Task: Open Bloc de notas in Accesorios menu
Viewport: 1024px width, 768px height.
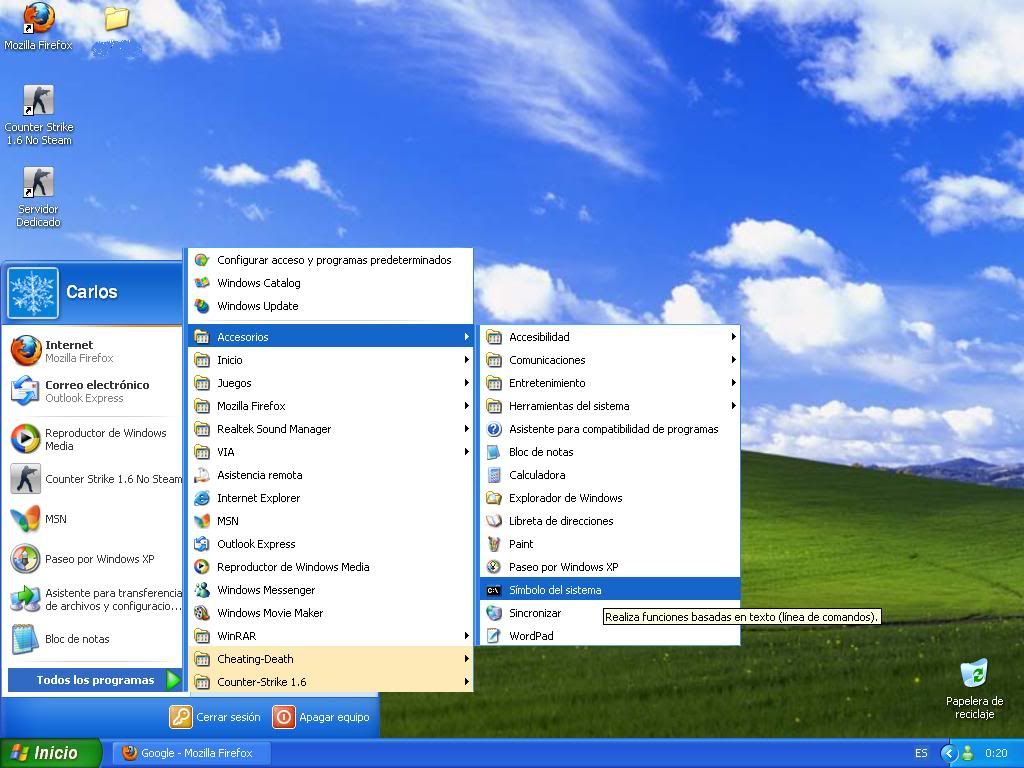Action: pyautogui.click(x=610, y=452)
